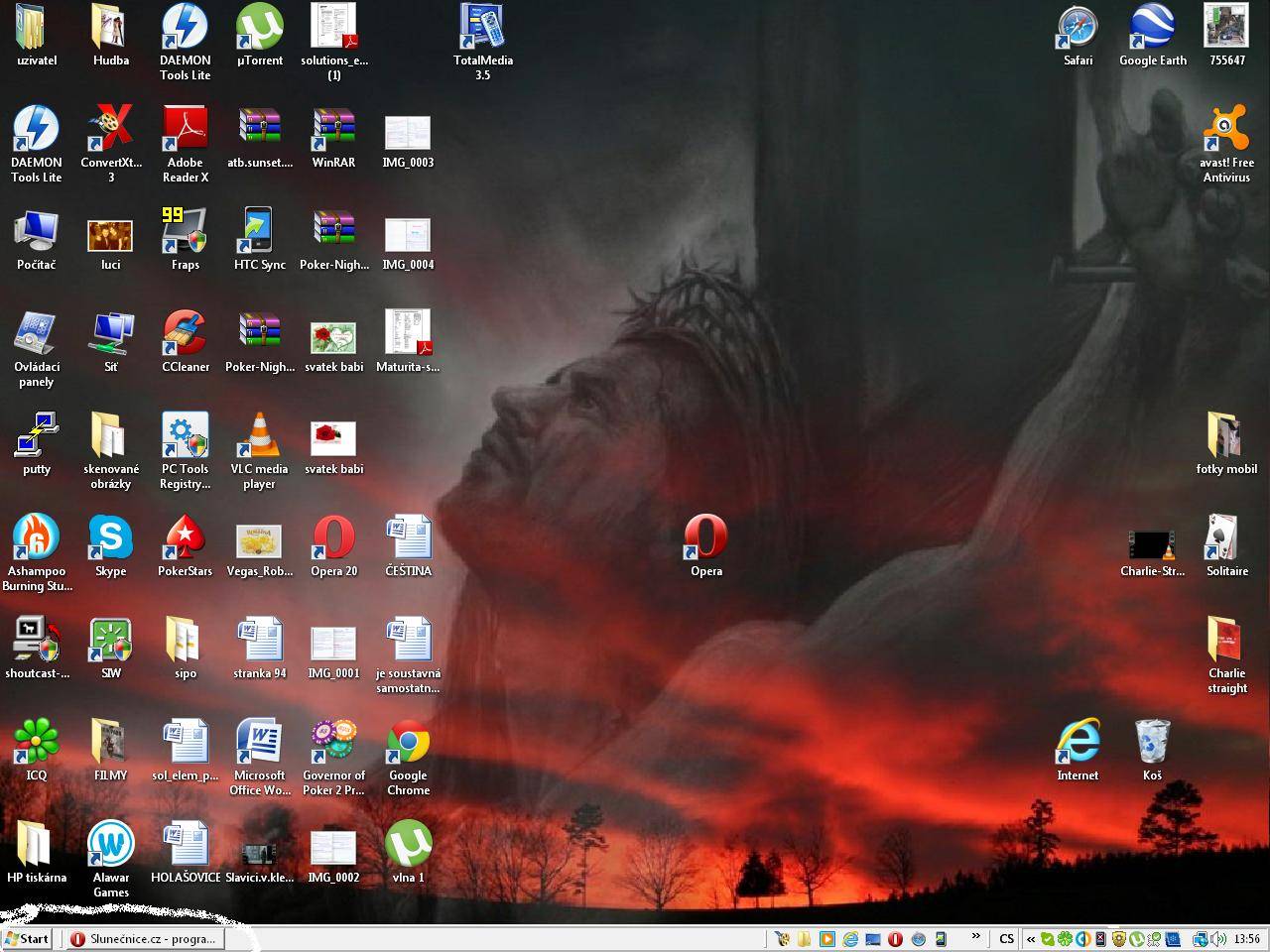This screenshot has height=952, width=1270.
Task: Open PokerStars shortcut
Action: 185,545
